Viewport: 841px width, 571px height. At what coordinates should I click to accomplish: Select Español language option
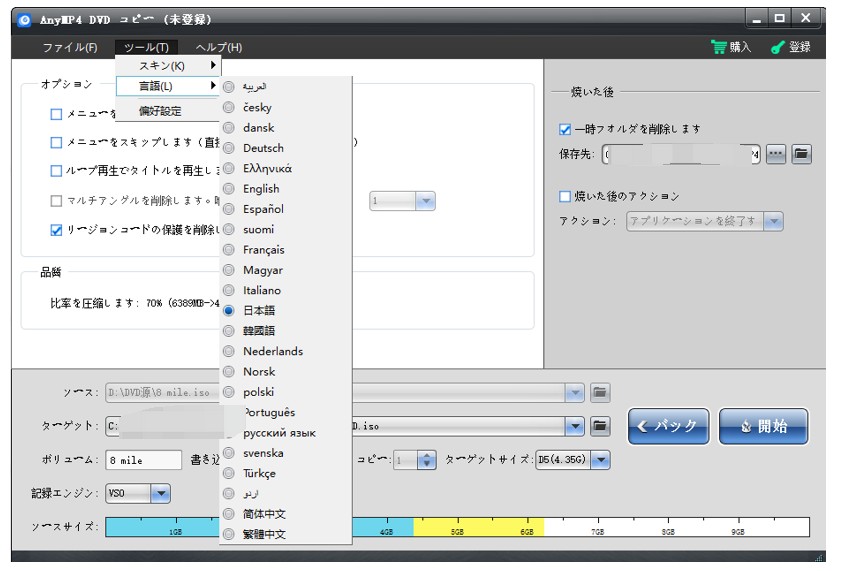[x=285, y=209]
